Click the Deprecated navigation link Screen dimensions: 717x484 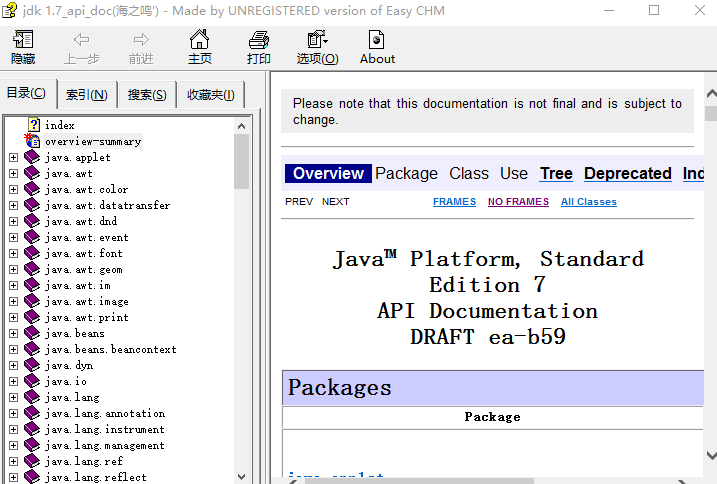tap(627, 173)
